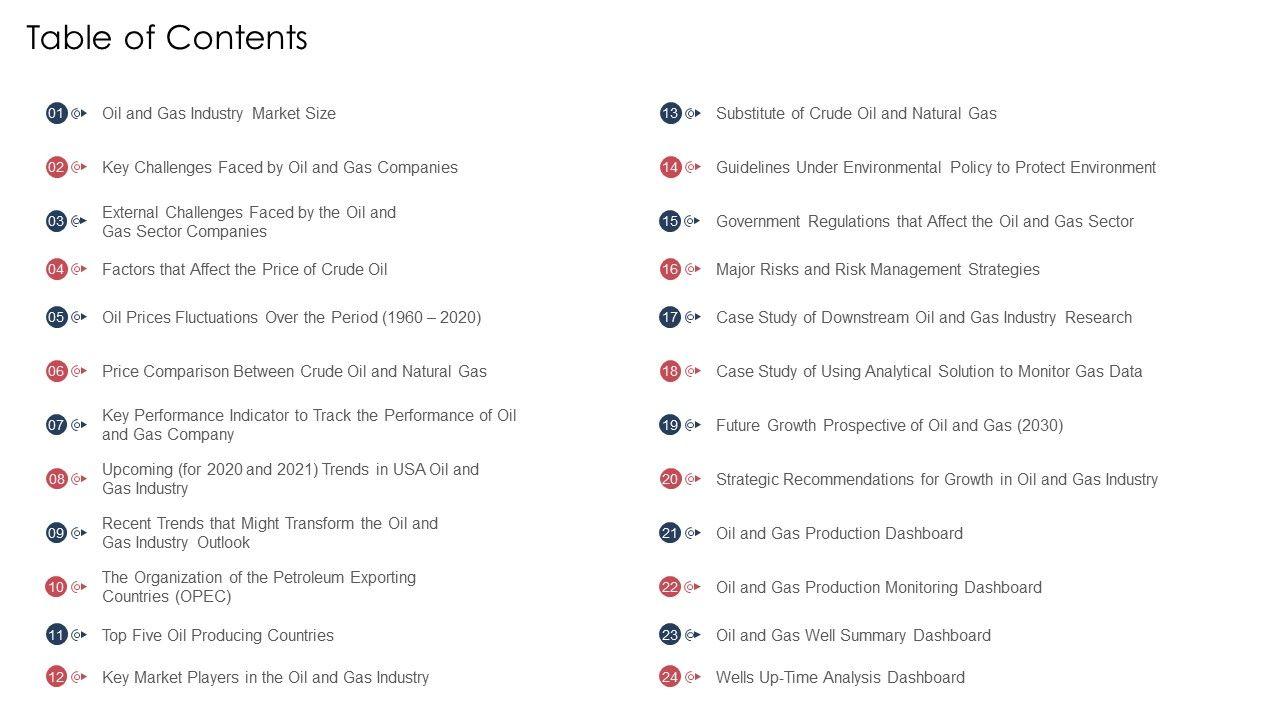Open Future Growth Prospective of Oil and Gas (2030)
Screen dimensions: 1280x720
[x=889, y=425]
